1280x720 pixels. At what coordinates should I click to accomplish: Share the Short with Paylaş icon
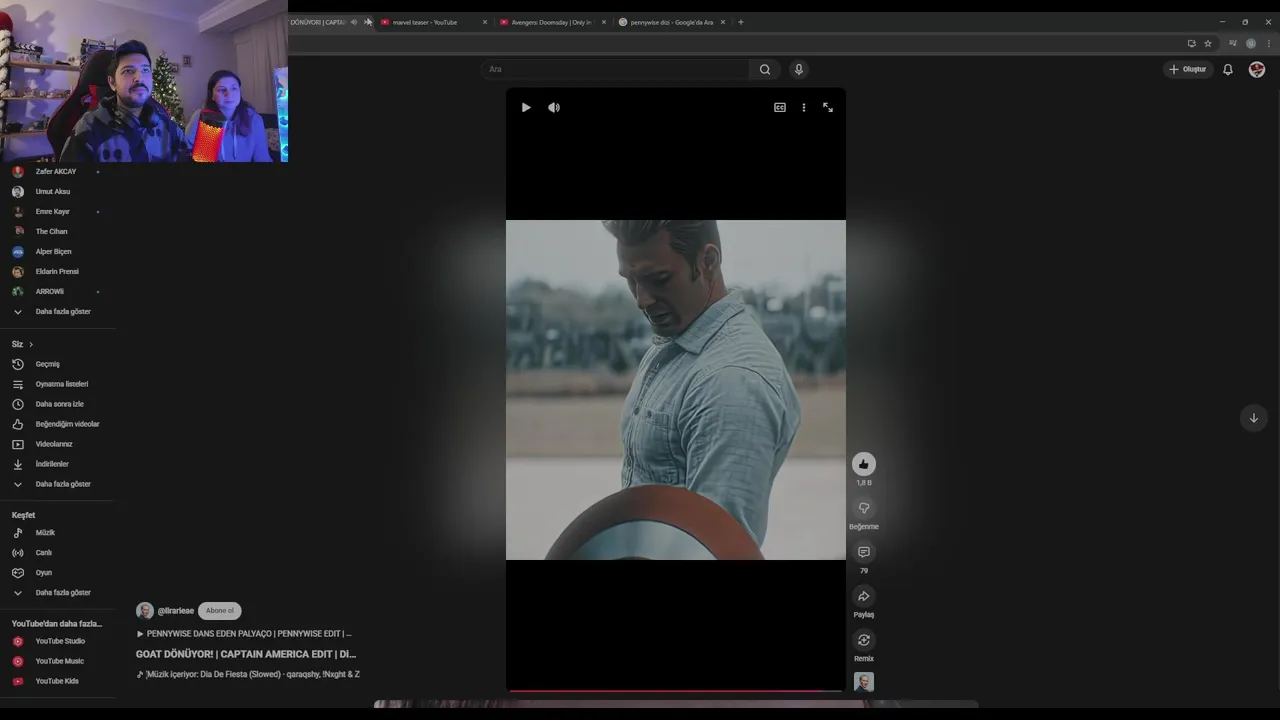864,596
